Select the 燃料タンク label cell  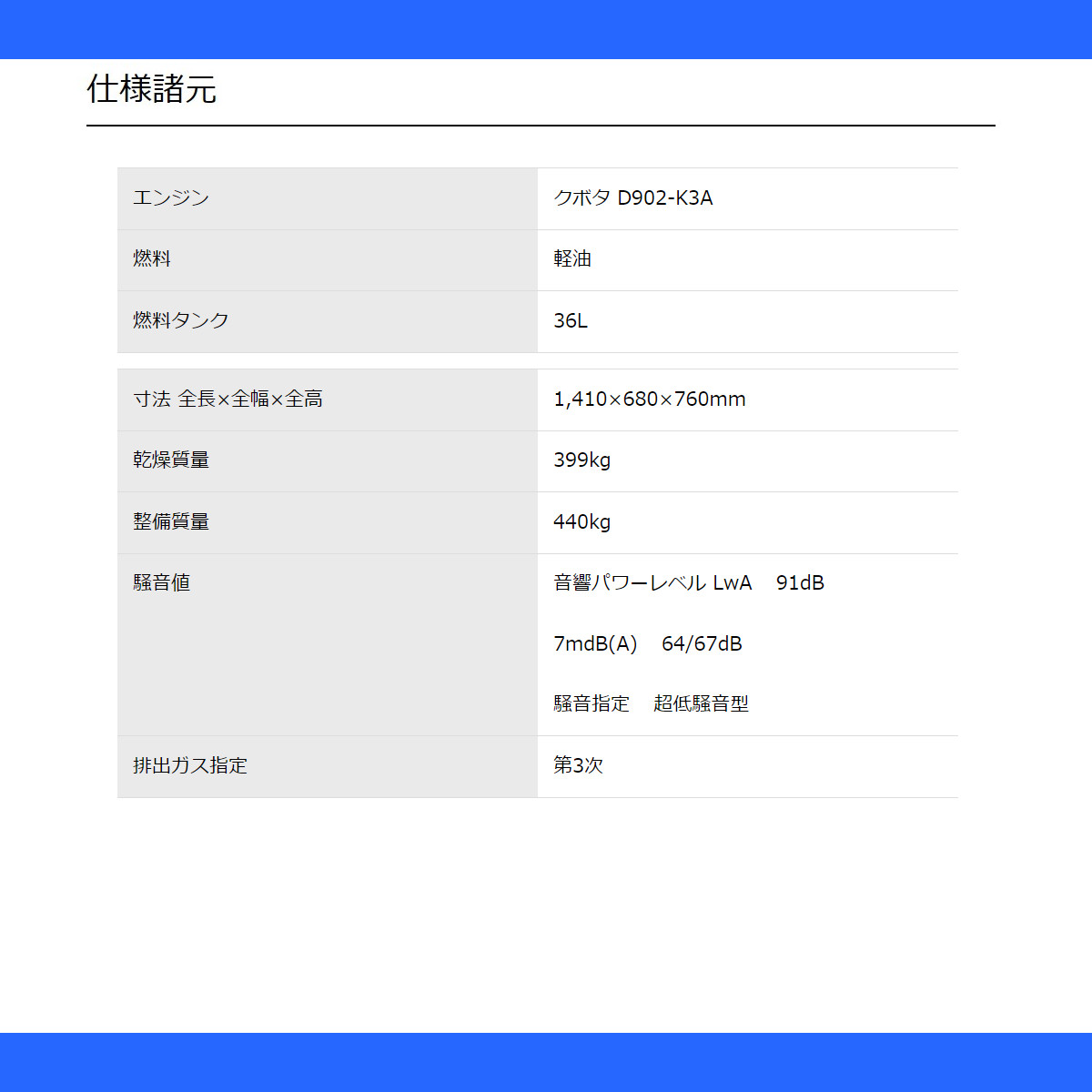pyautogui.click(x=328, y=322)
